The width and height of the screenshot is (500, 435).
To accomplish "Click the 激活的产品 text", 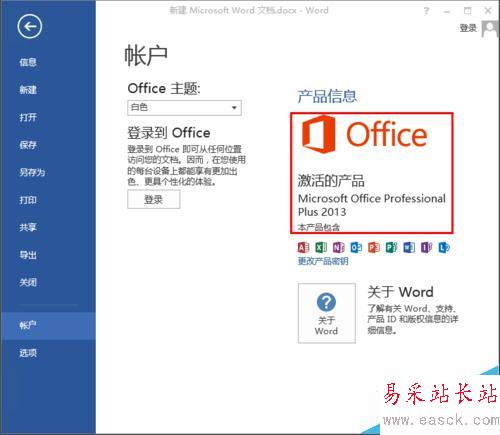I will tap(331, 181).
